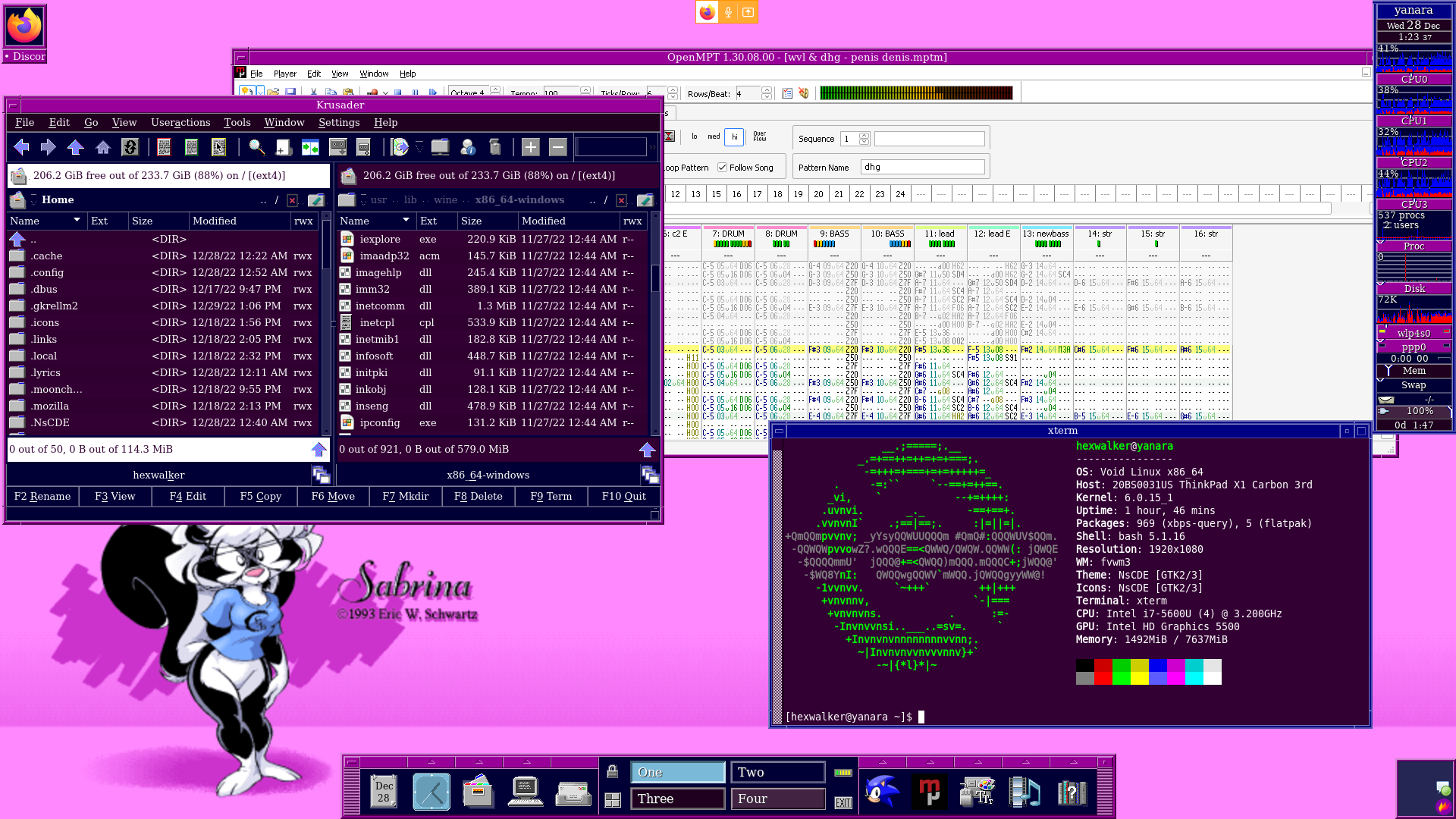Expand the media dropdown arrow beside the disc icon
This screenshot has width=1456, height=819.
(x=419, y=147)
